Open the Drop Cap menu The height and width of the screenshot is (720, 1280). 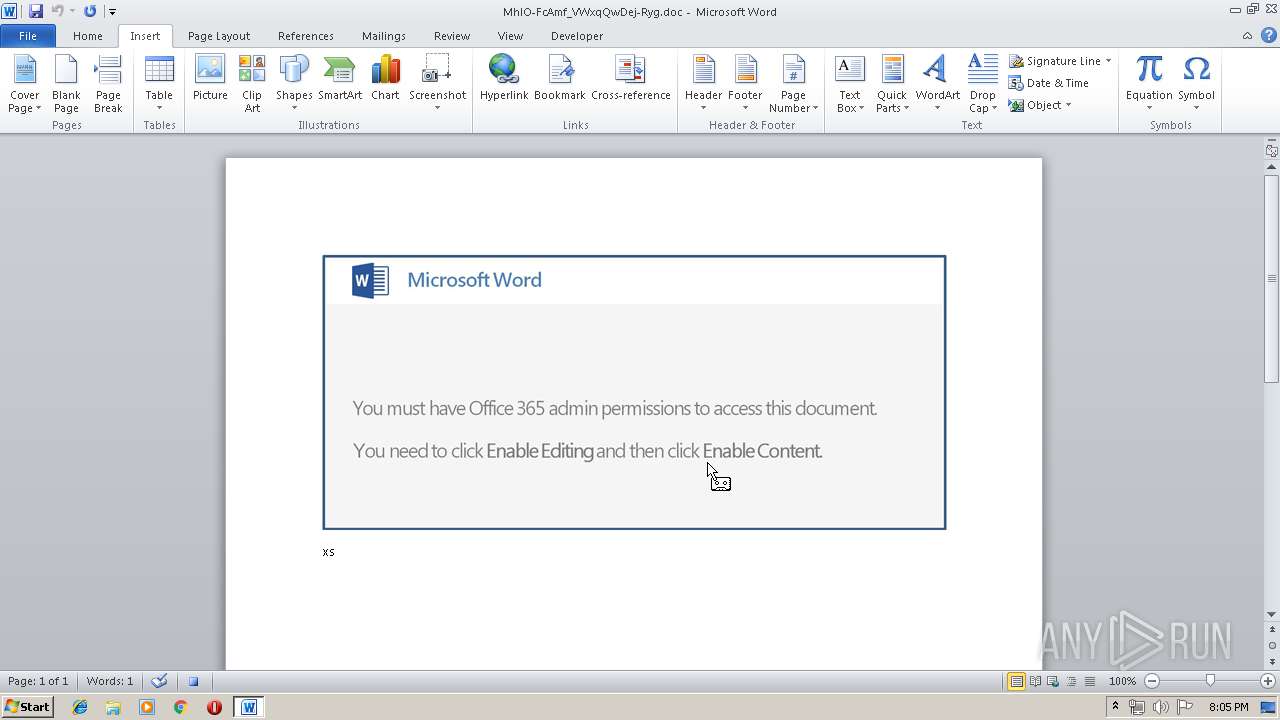tap(982, 85)
